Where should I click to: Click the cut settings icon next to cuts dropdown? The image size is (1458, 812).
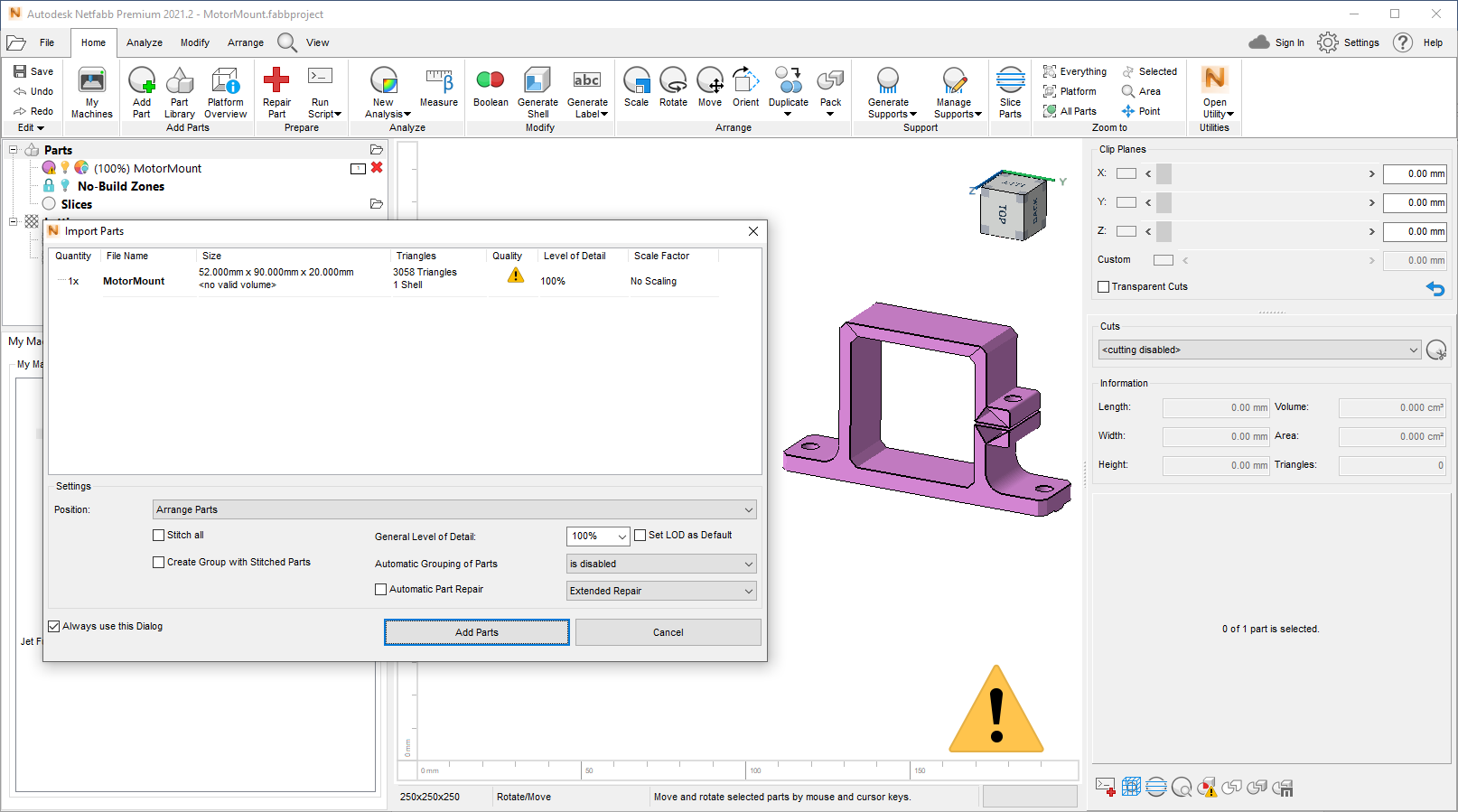click(x=1435, y=350)
